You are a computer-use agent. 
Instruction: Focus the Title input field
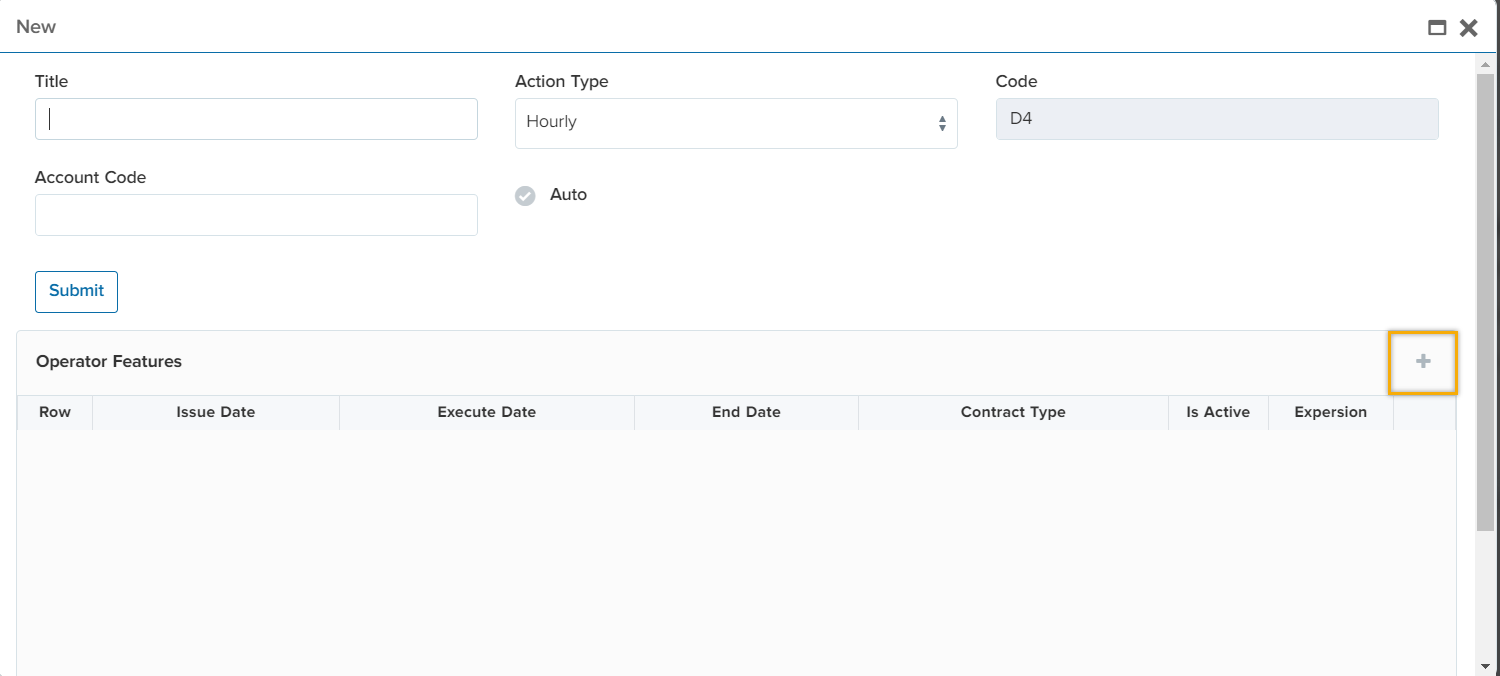tap(256, 119)
